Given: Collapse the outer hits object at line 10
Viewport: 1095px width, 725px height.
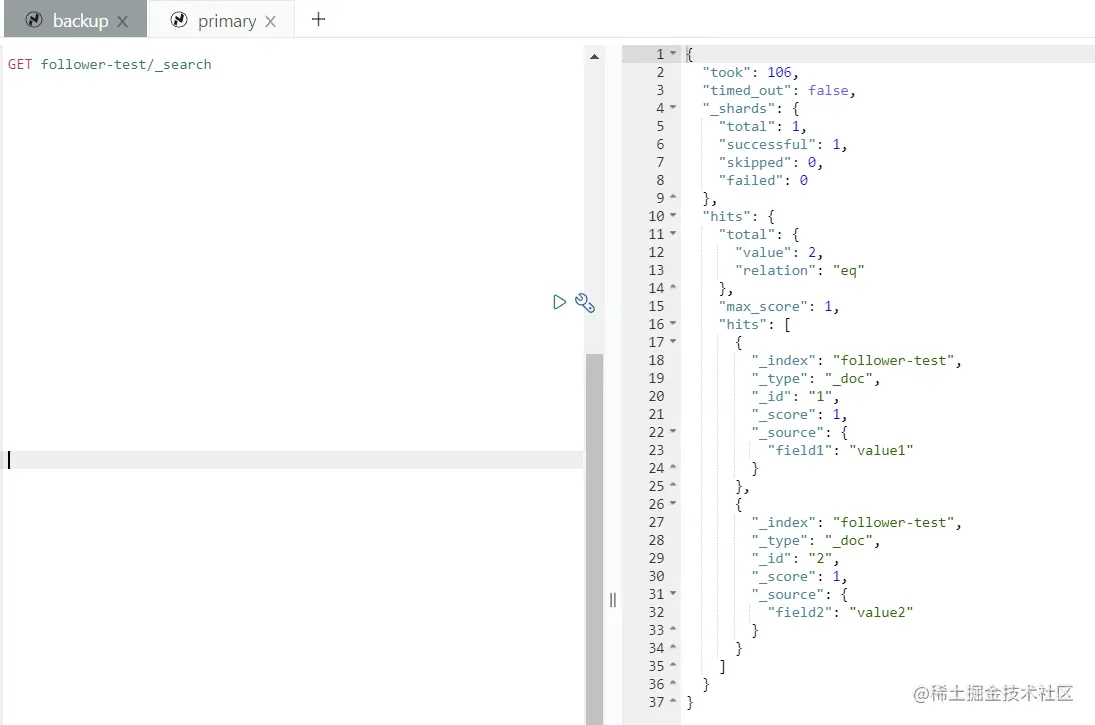Looking at the screenshot, I should (x=673, y=216).
